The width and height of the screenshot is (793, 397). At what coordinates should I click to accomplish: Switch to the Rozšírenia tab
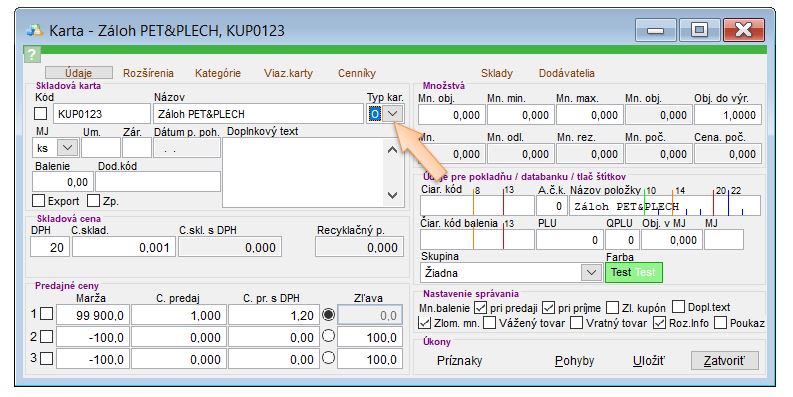tap(148, 73)
